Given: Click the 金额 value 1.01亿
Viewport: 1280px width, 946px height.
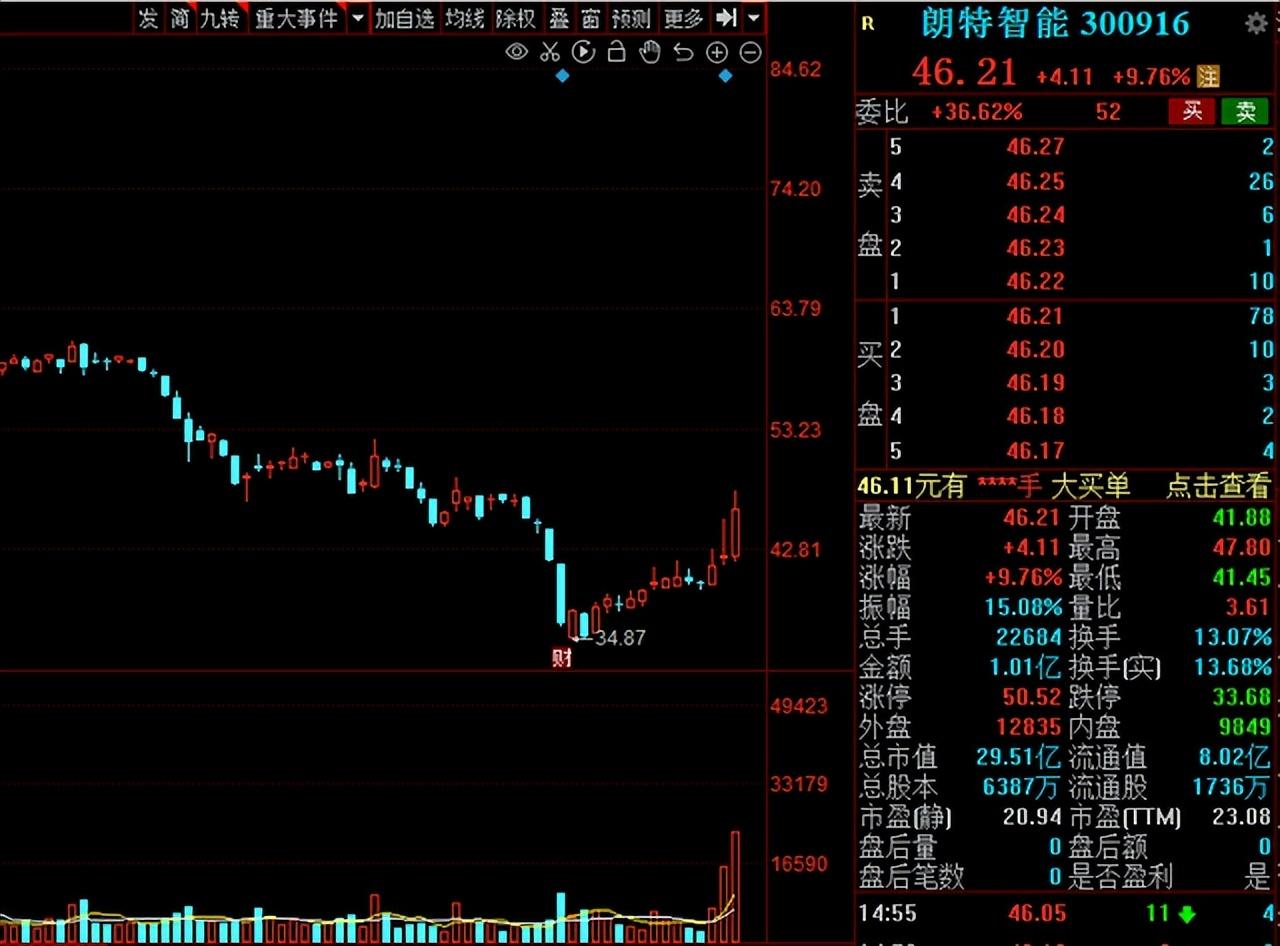Looking at the screenshot, I should (x=1024, y=667).
